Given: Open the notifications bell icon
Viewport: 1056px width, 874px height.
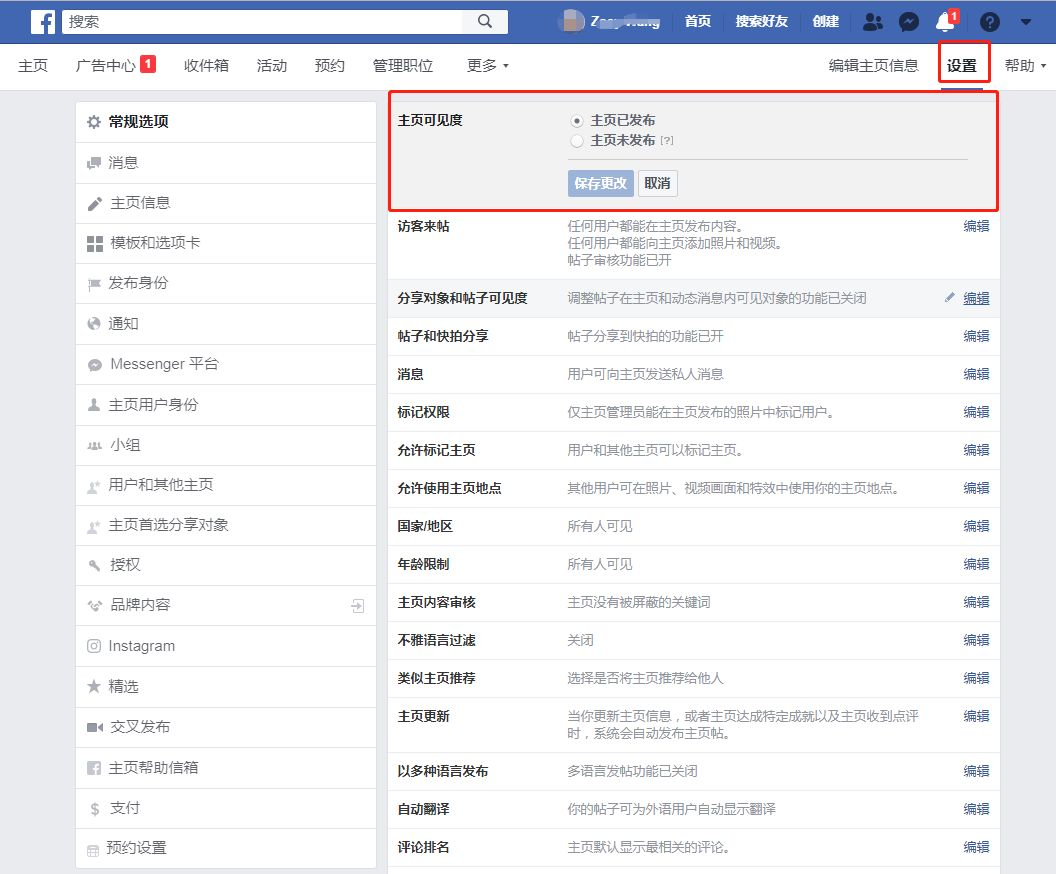Looking at the screenshot, I should (946, 22).
